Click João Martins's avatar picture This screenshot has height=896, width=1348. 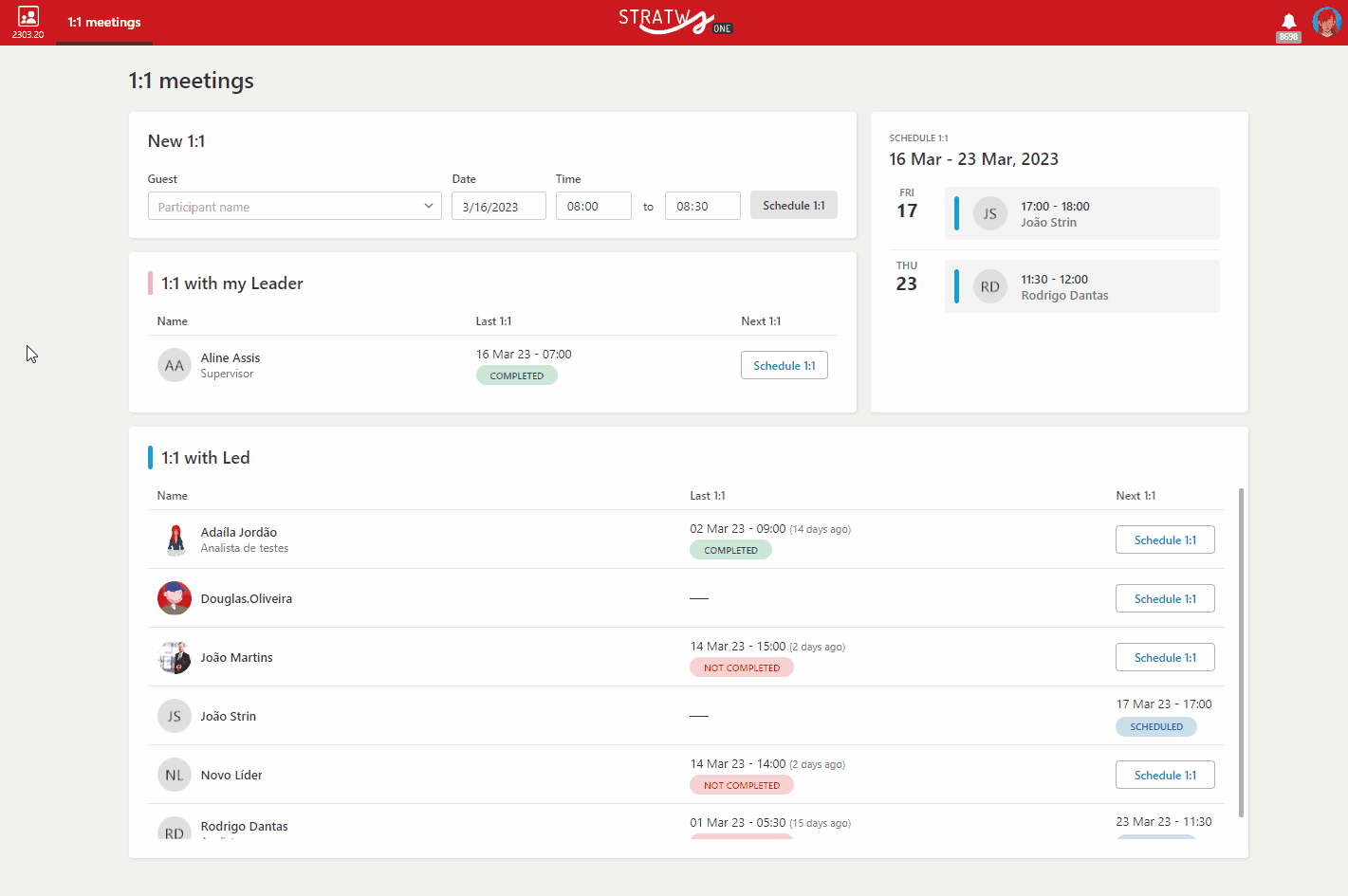click(x=175, y=657)
